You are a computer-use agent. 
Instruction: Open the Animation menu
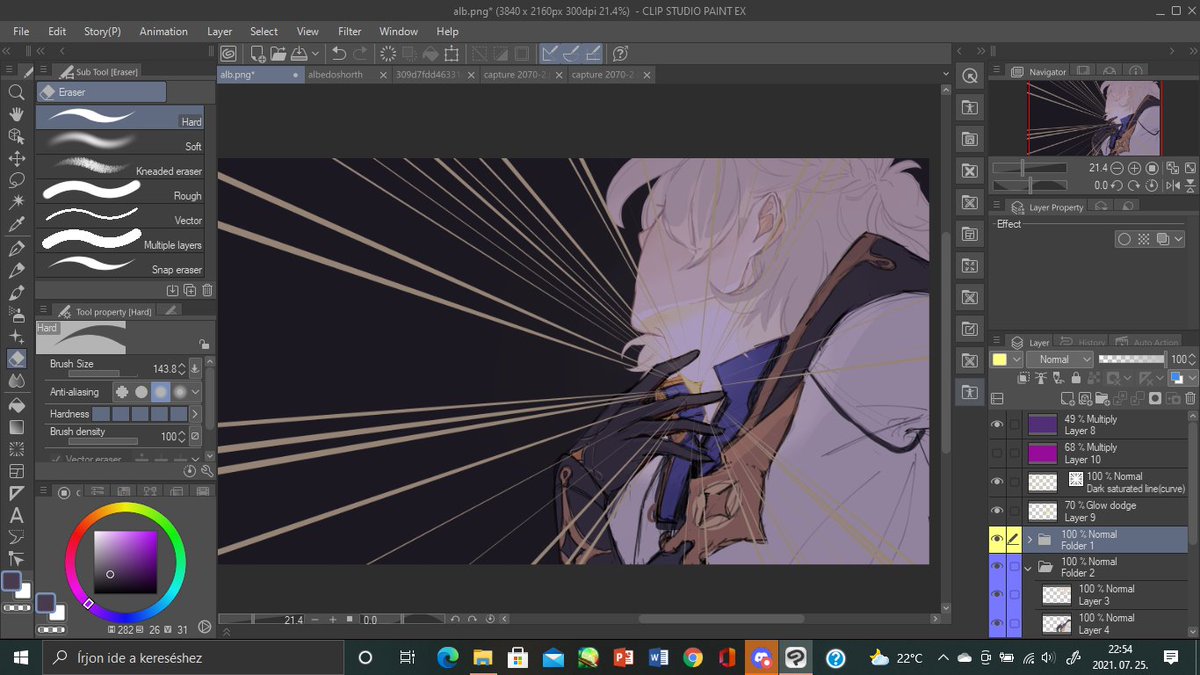pyautogui.click(x=164, y=32)
